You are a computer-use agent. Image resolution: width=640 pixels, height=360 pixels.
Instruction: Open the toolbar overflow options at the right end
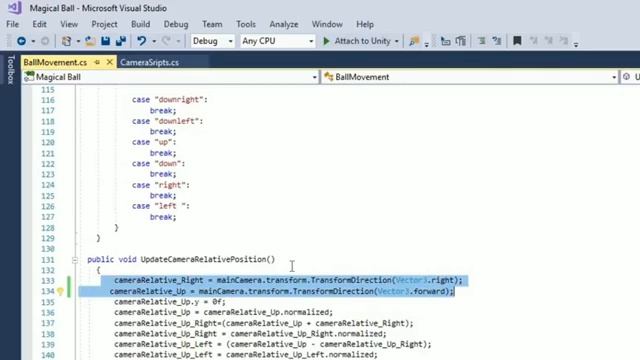pyautogui.click(x=576, y=44)
